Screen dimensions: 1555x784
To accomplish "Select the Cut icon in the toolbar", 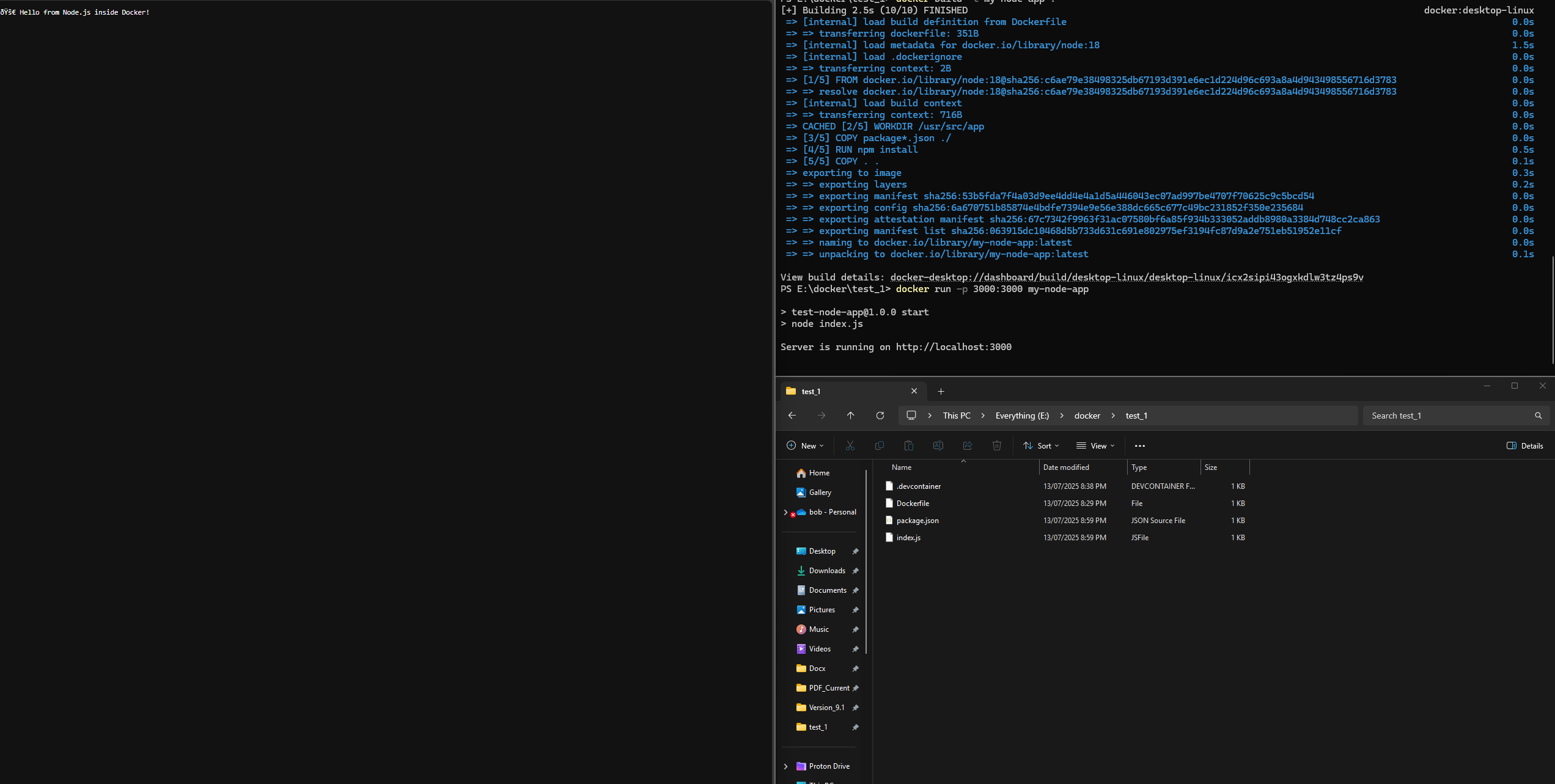I will click(850, 445).
